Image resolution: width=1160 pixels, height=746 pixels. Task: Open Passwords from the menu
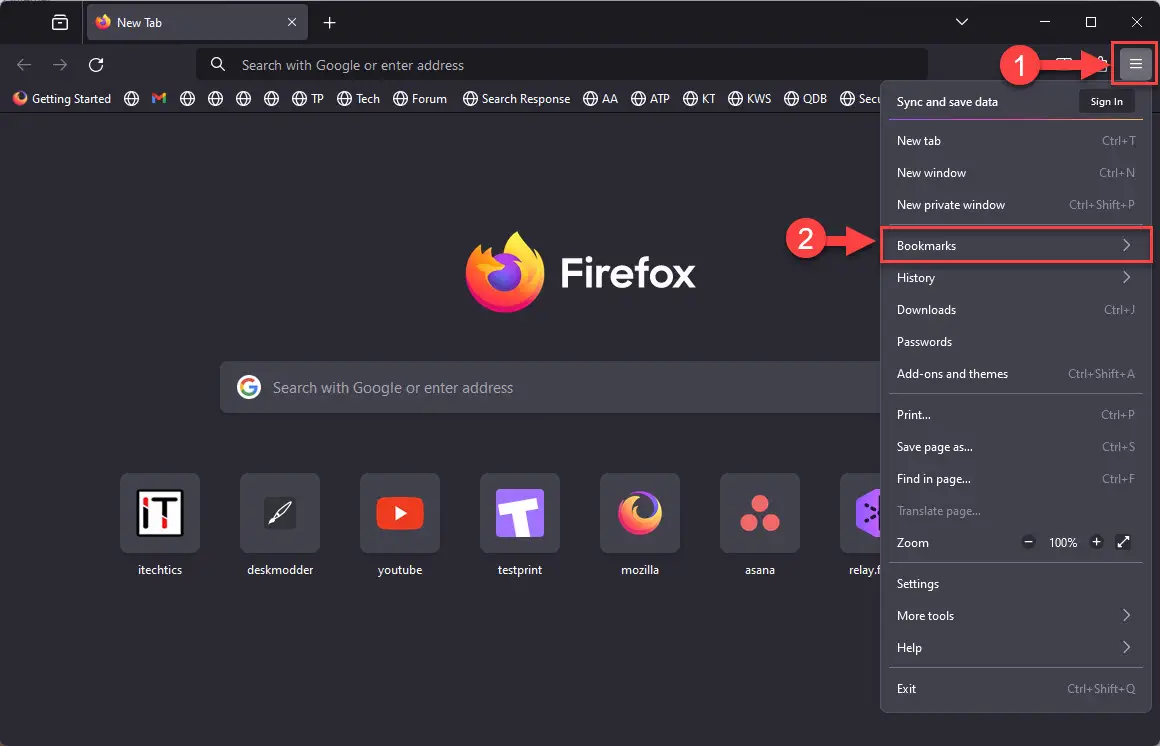pos(1016,341)
